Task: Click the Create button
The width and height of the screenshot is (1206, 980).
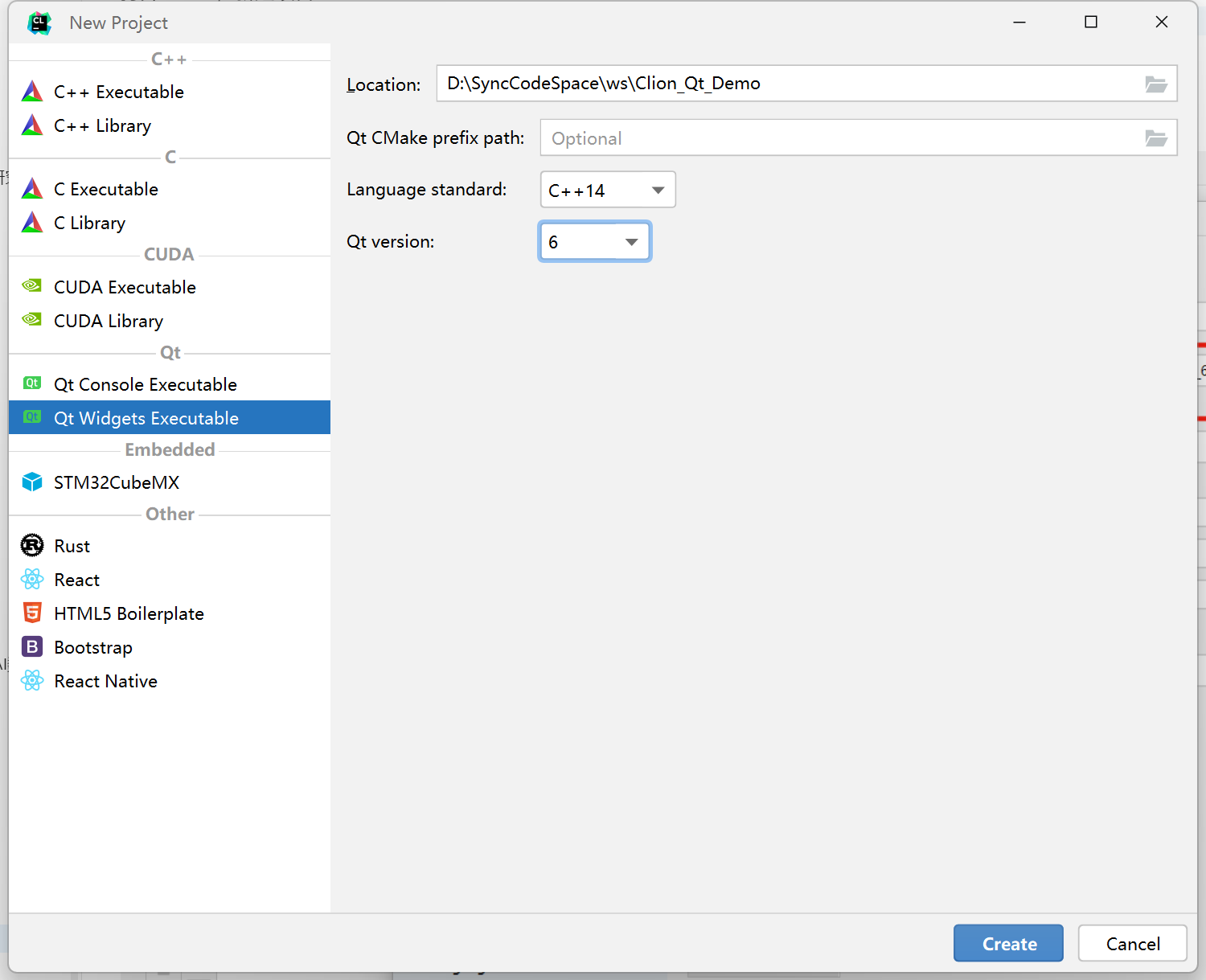Action: 1008,943
